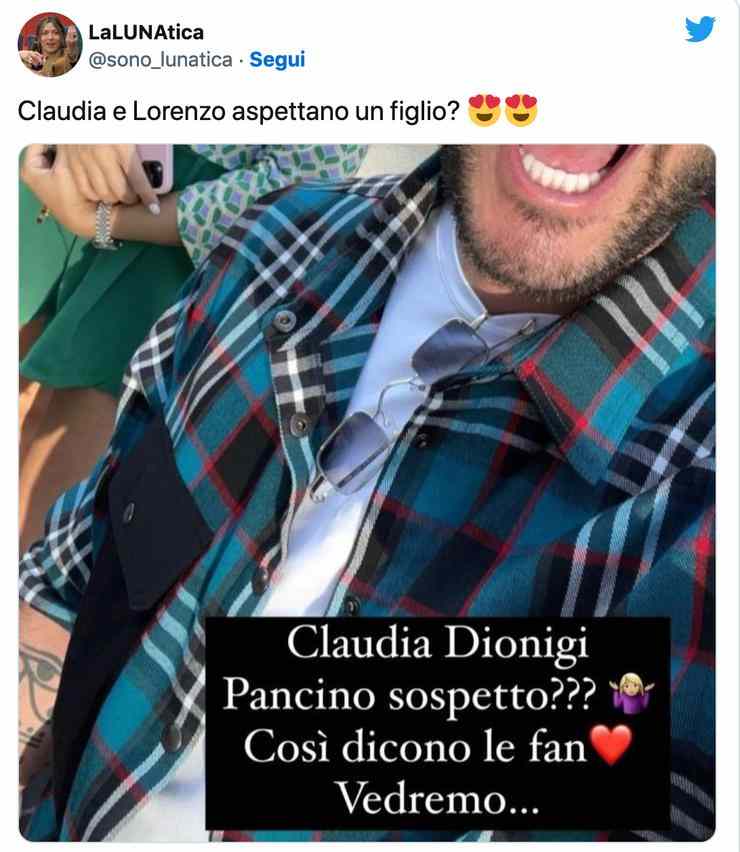The height and width of the screenshot is (852, 740).
Task: Click the silver wristwatch in the photo
Action: pos(104,225)
